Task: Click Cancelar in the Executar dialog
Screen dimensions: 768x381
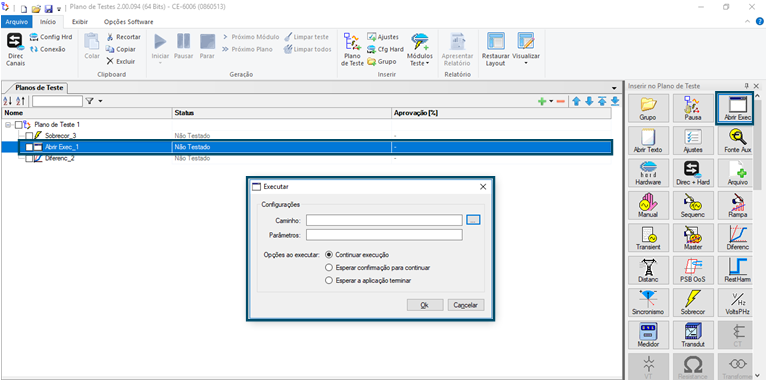Action: (x=465, y=305)
